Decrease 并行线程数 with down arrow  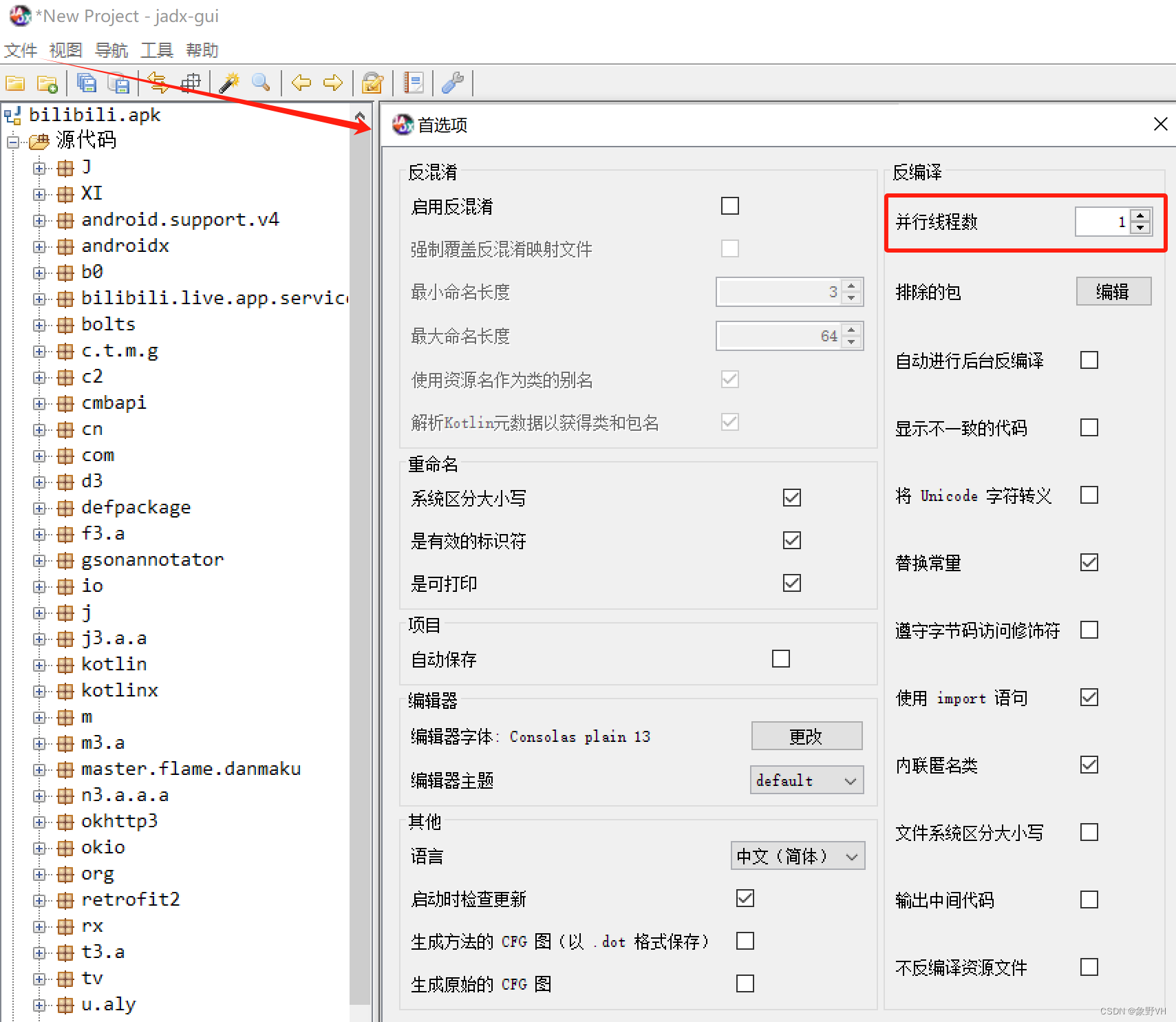point(1140,228)
